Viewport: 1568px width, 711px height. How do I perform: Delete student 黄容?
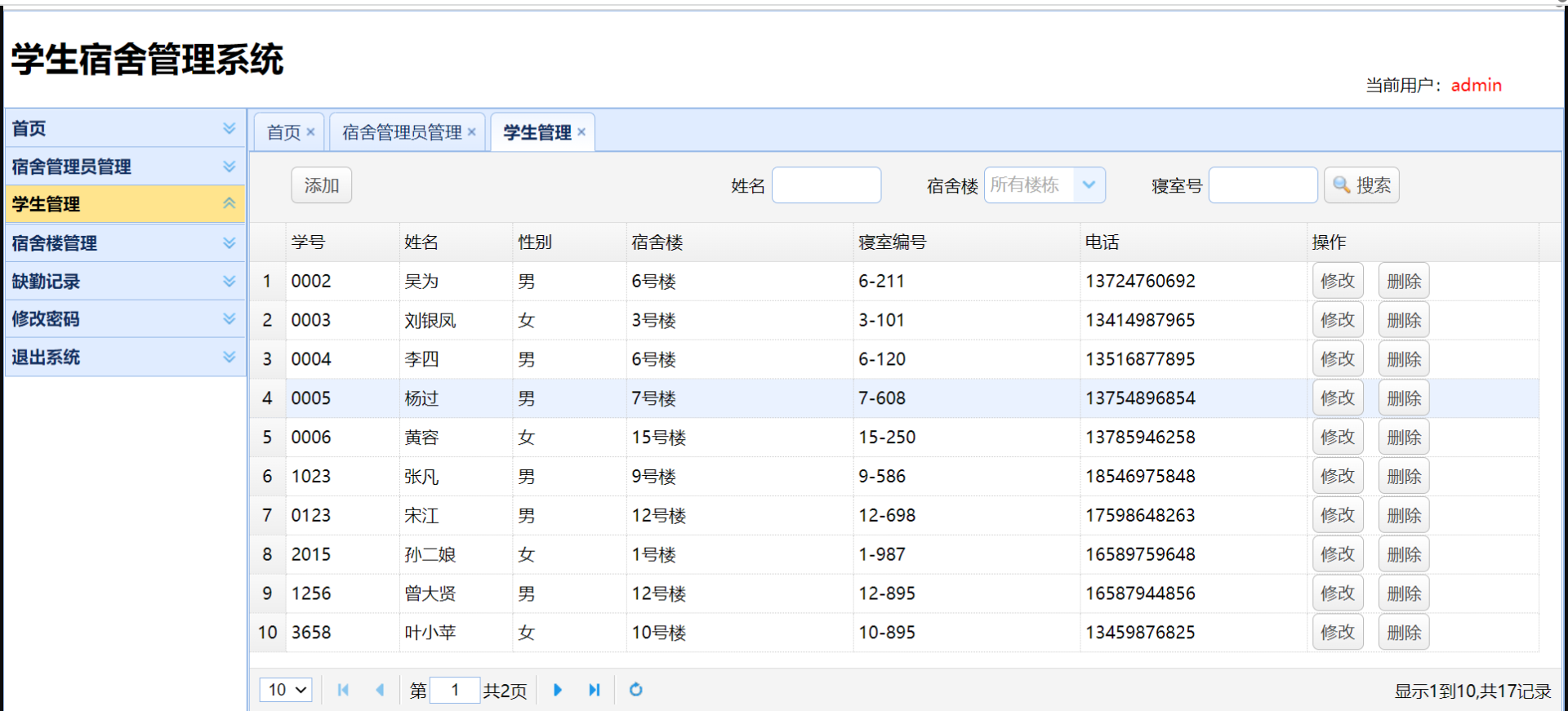click(x=1404, y=438)
